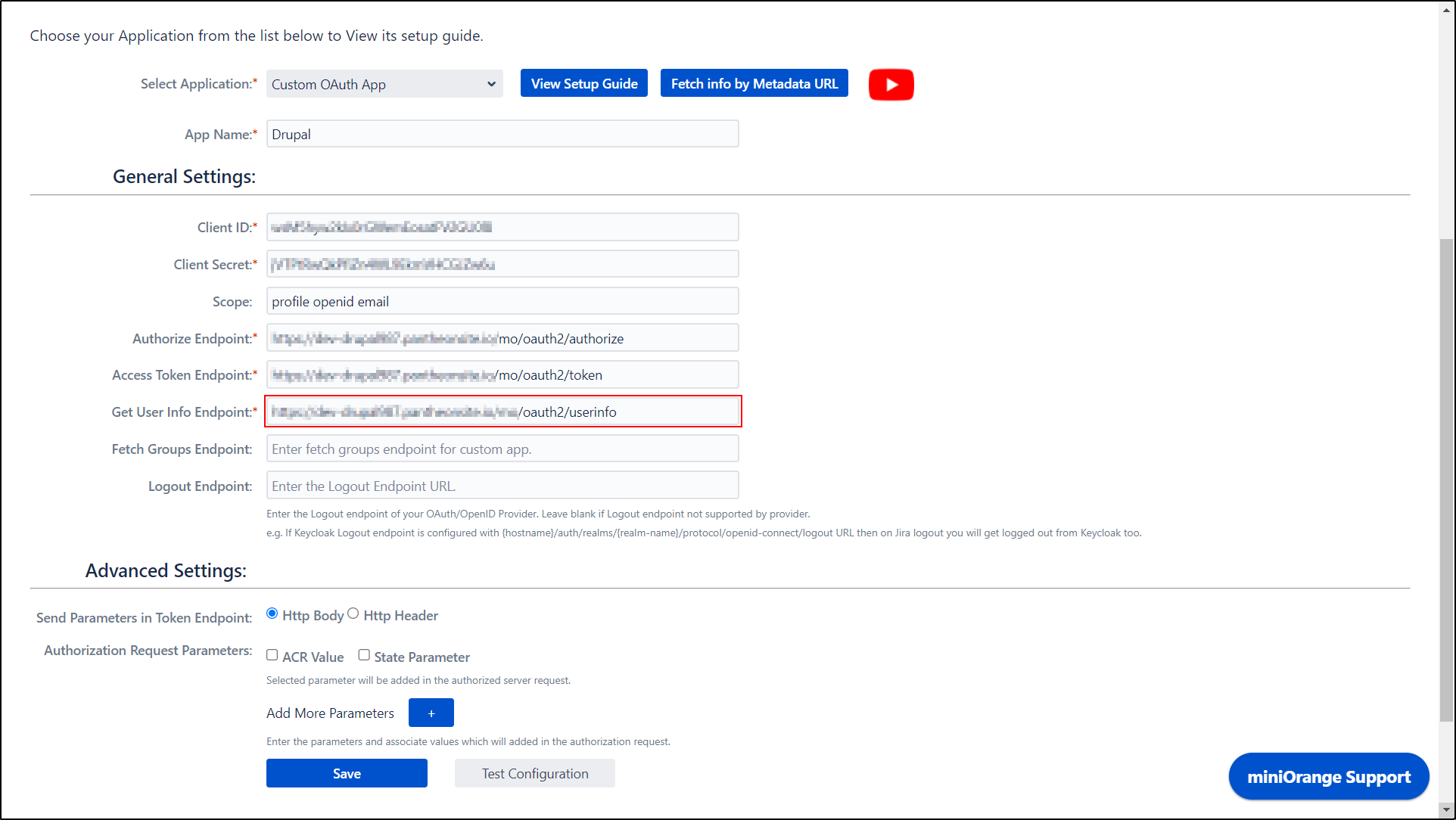Screen dimensions: 1456x820
Task: Run Test Configuration
Action: [x=534, y=773]
